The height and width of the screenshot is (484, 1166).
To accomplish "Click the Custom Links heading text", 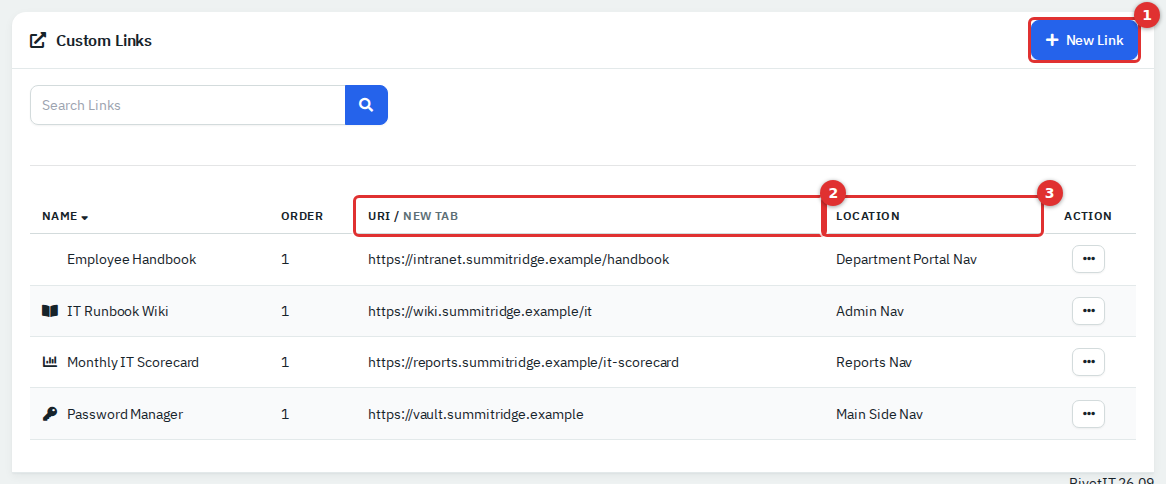I will pyautogui.click(x=104, y=40).
